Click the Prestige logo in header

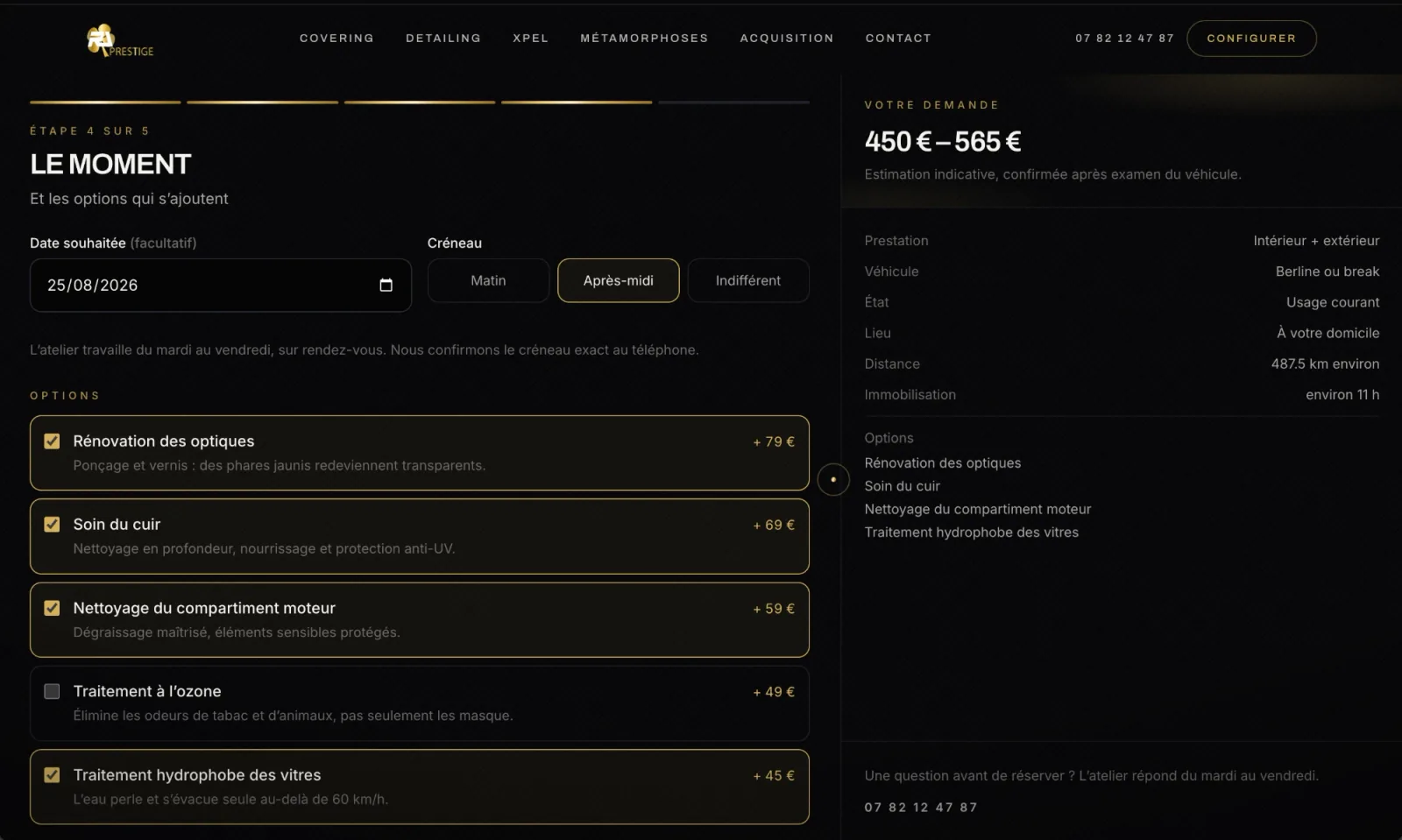(x=120, y=40)
